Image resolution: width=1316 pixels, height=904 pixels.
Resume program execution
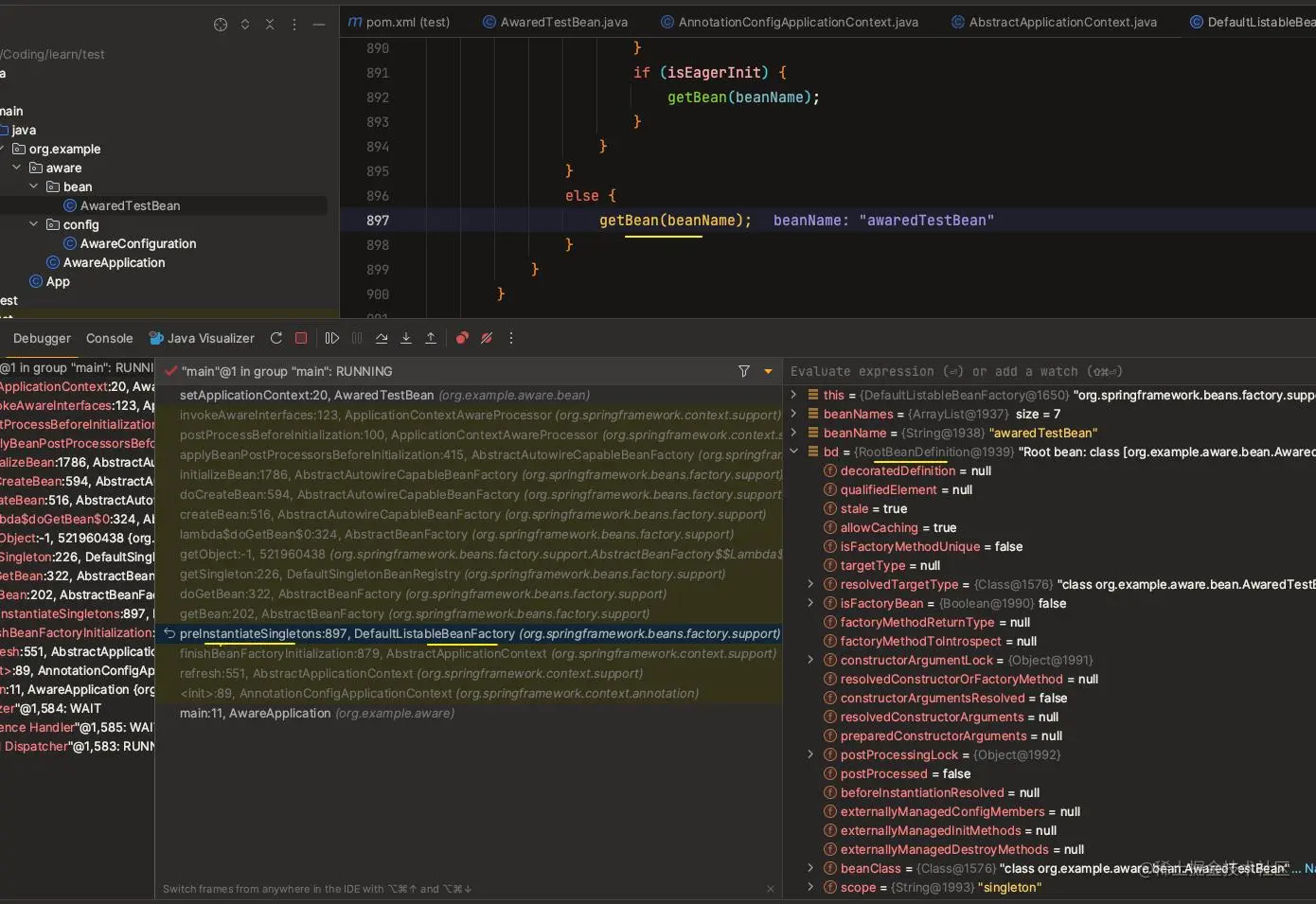(332, 338)
